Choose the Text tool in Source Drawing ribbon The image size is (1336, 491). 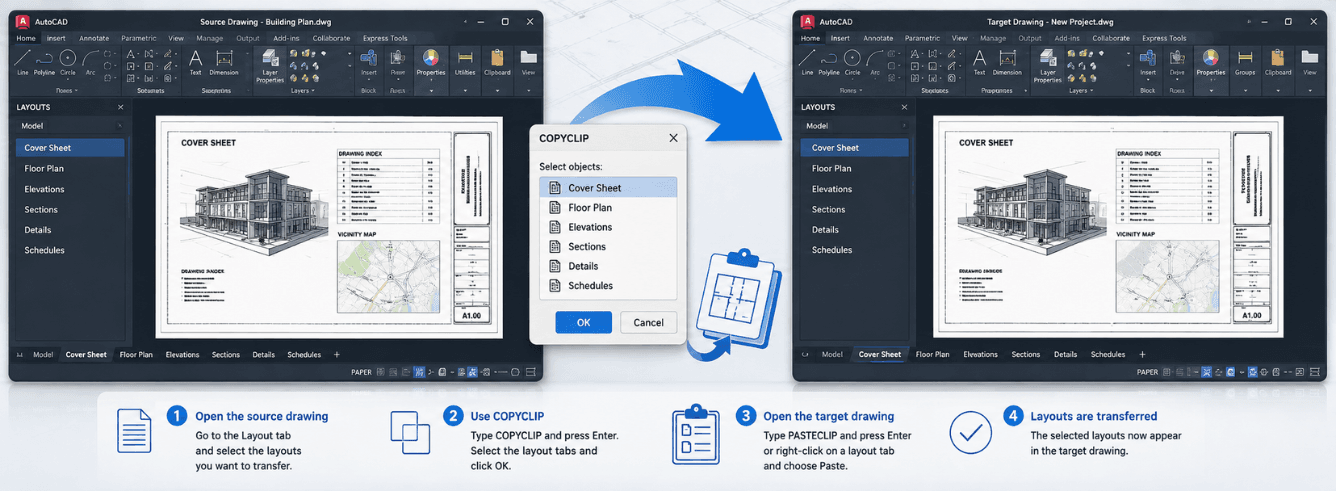point(195,62)
